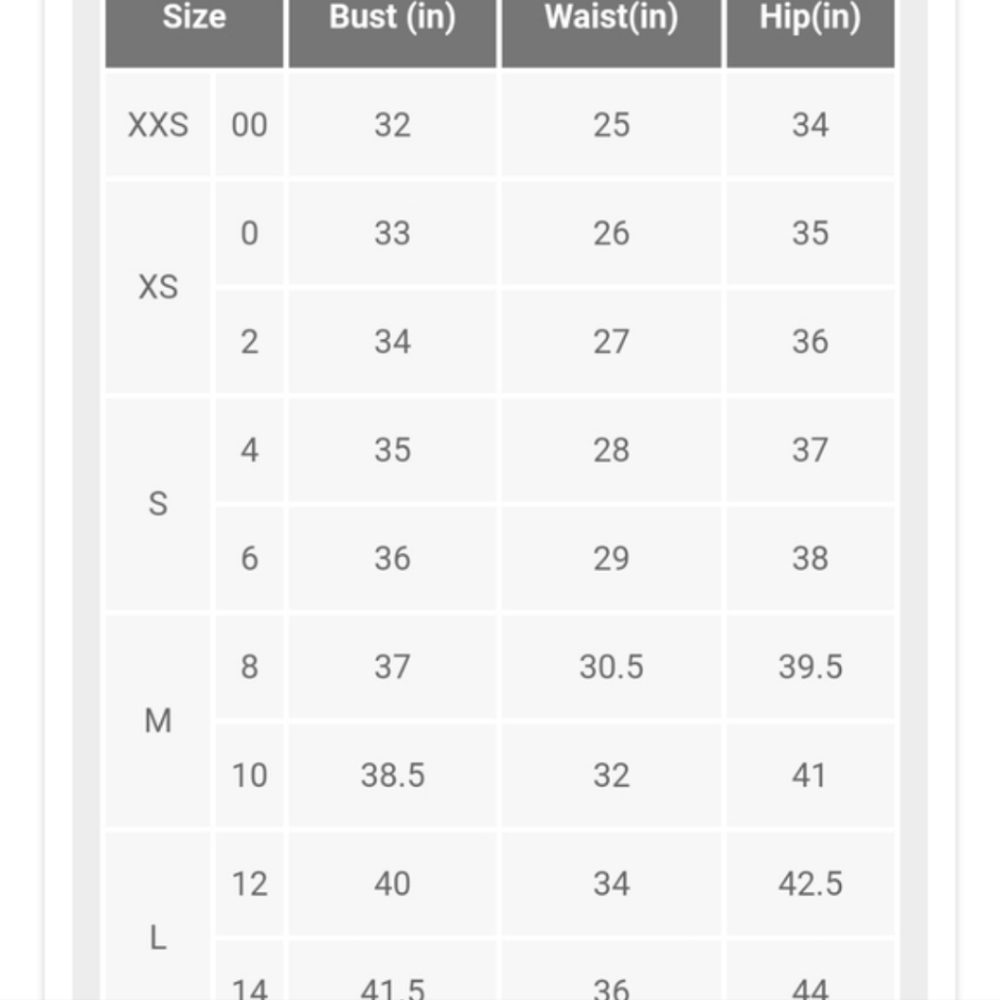The image size is (1000, 1000).
Task: Select the XS size label cell
Action: coord(158,287)
